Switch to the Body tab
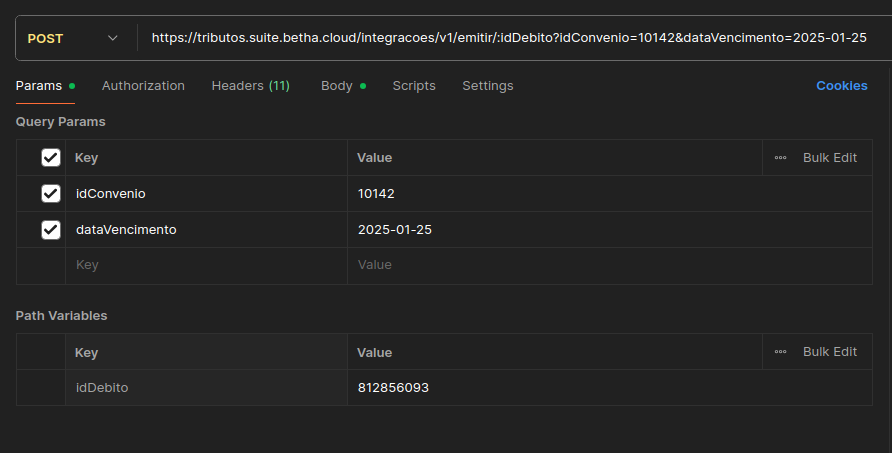This screenshot has height=453, width=892. coord(344,86)
